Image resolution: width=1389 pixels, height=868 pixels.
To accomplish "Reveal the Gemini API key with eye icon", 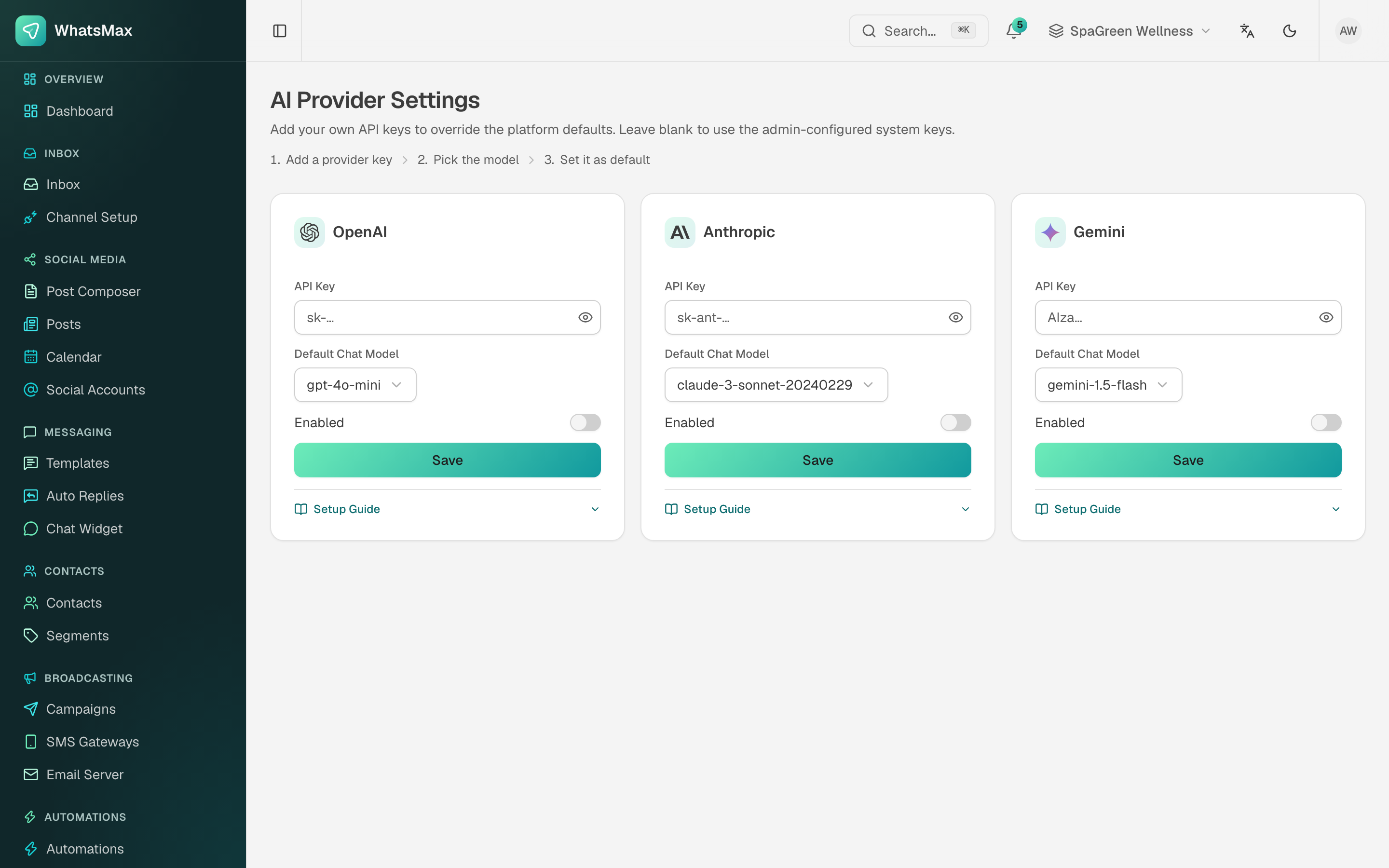I will (1325, 317).
